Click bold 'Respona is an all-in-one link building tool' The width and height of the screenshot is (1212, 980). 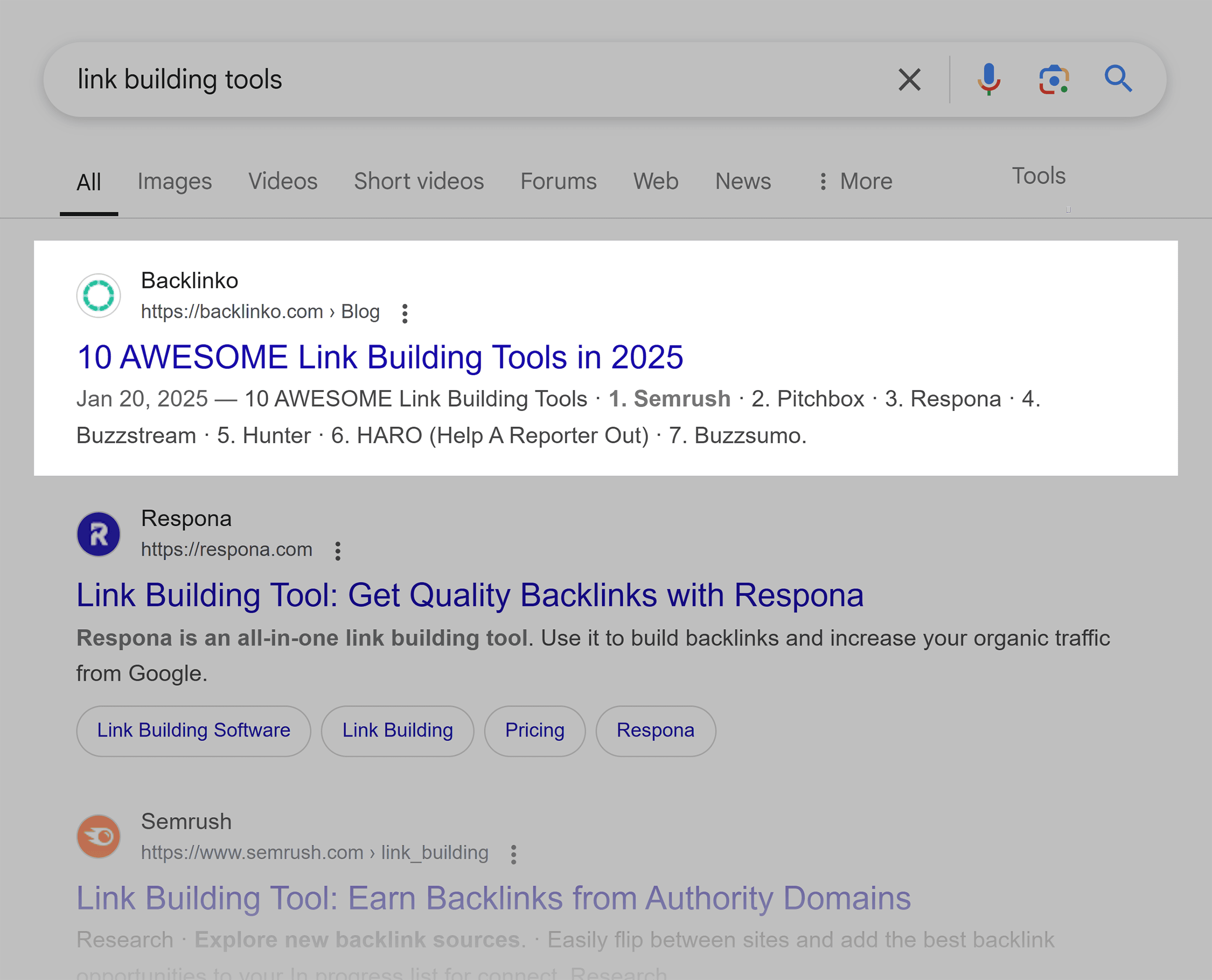point(302,638)
